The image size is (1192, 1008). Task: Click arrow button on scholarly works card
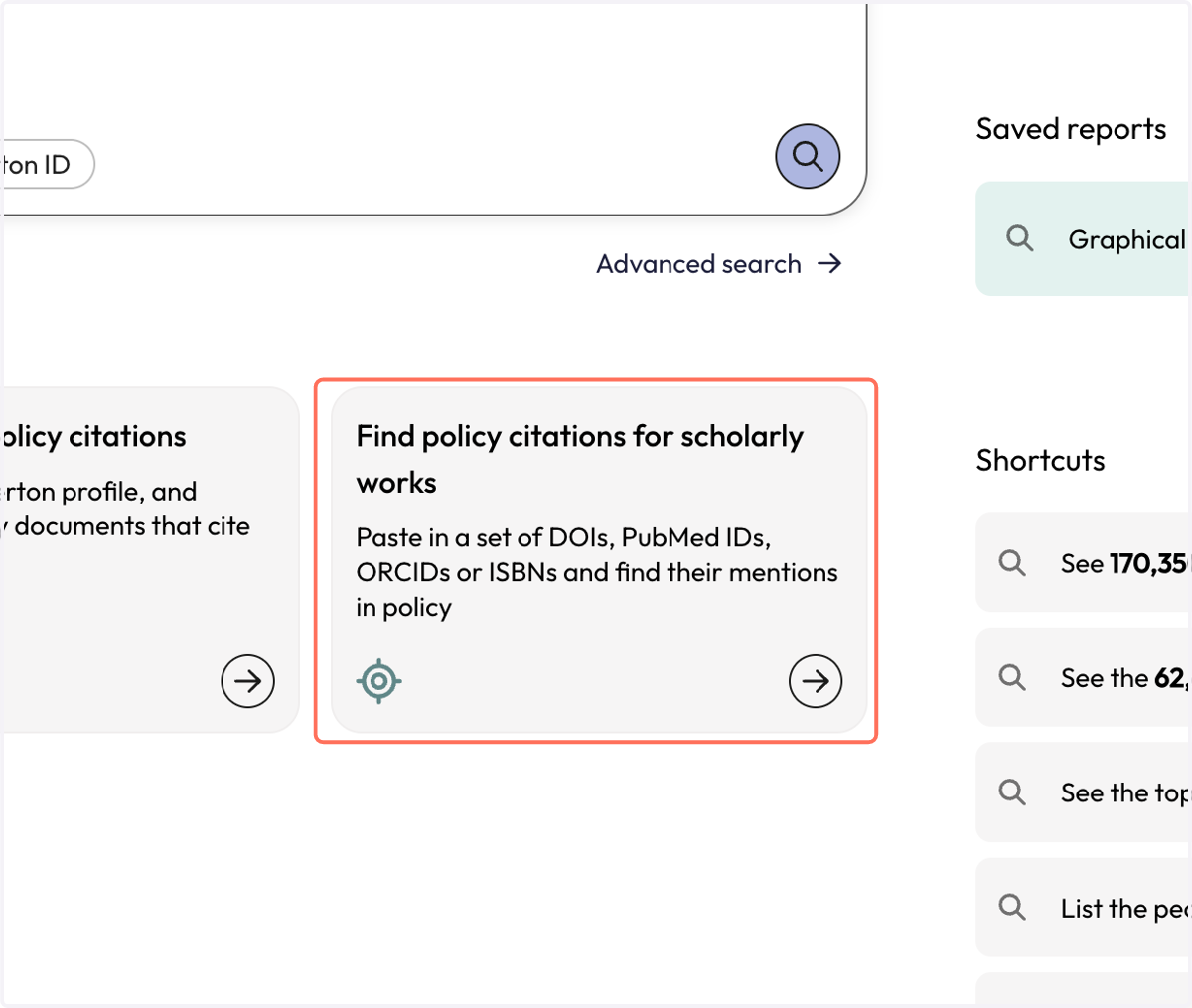pyautogui.click(x=816, y=681)
